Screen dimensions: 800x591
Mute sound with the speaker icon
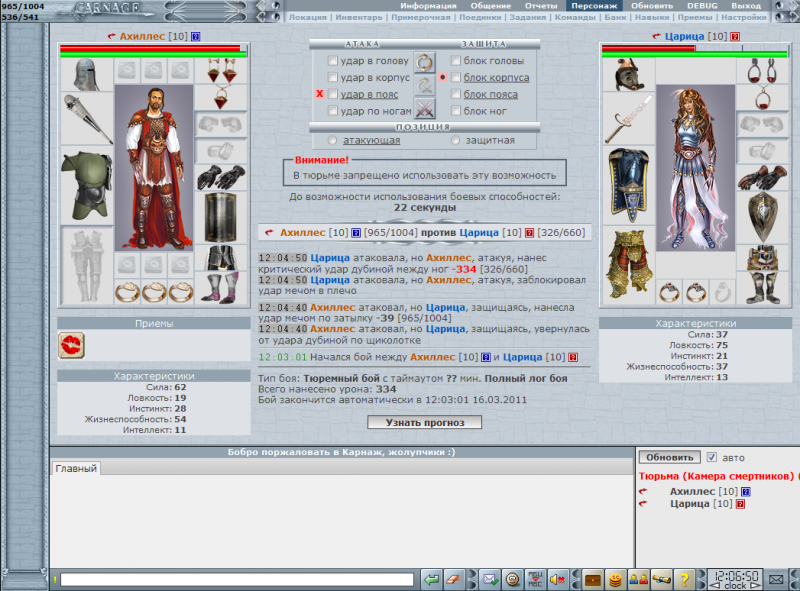558,579
